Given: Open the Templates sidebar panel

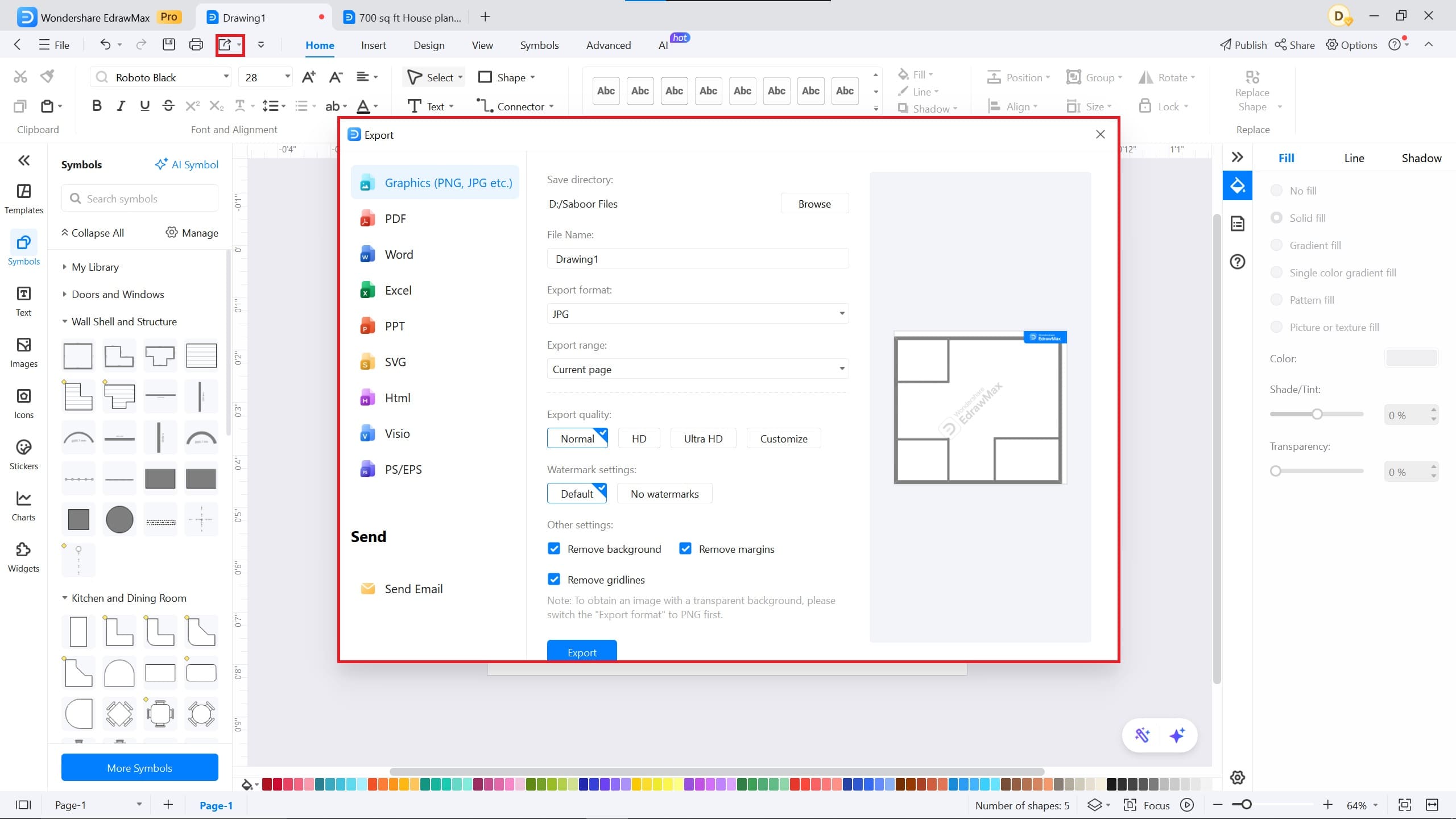Looking at the screenshot, I should (23, 198).
